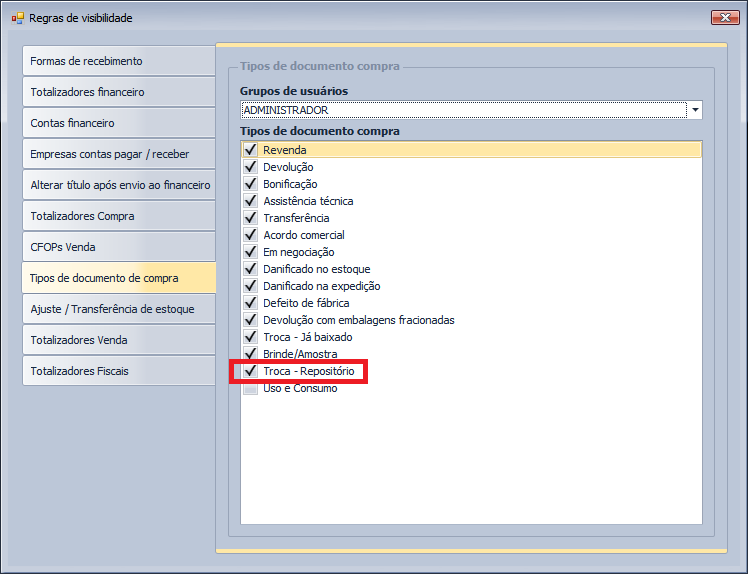The image size is (748, 574).
Task: Select the CFOPs Venda tab
Action: [x=118, y=247]
